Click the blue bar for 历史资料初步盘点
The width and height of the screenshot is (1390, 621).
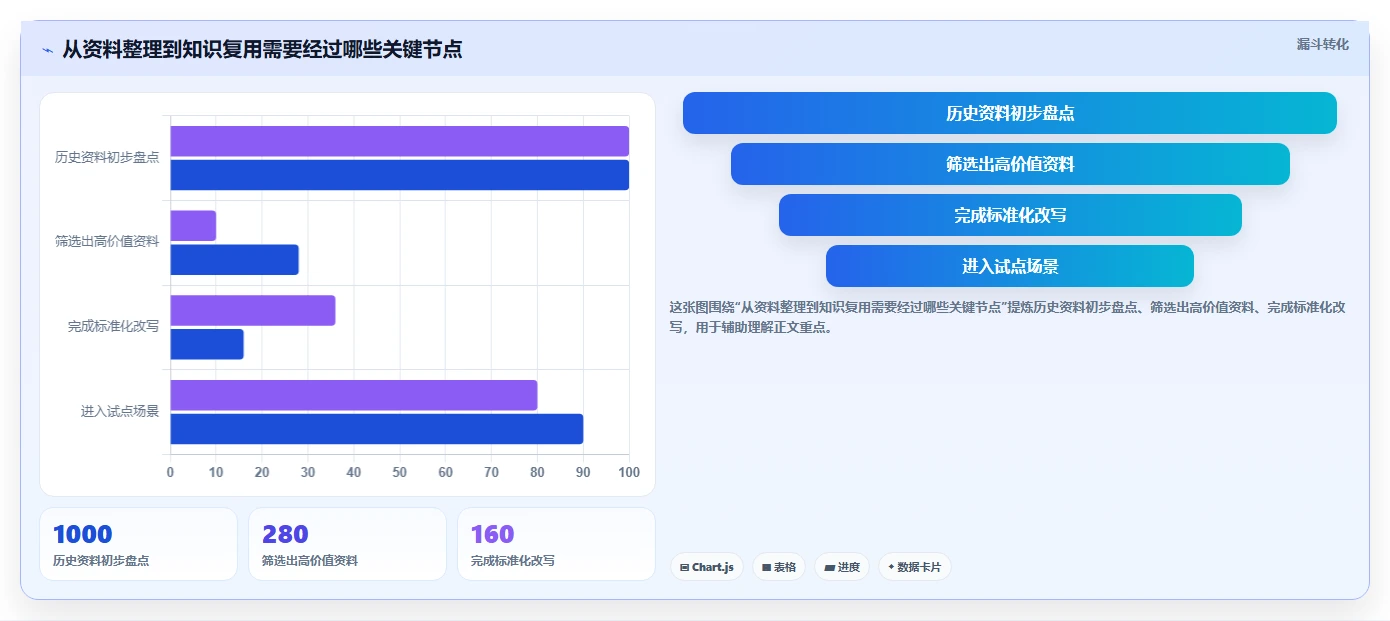pos(400,175)
